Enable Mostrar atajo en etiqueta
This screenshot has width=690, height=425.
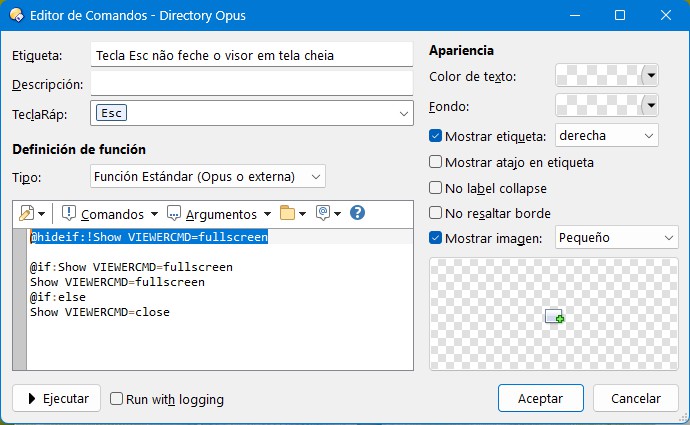point(435,162)
